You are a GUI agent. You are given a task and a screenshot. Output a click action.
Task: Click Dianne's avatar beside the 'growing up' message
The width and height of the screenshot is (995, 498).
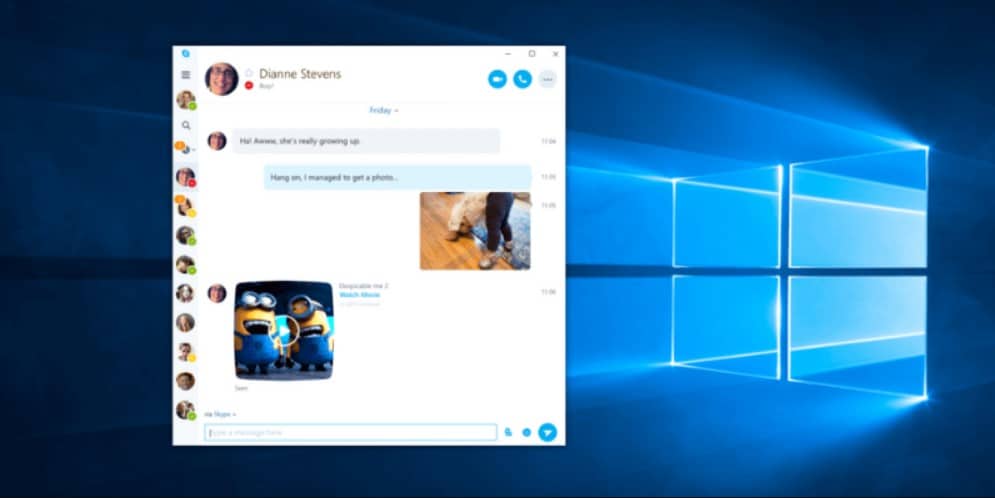coord(217,141)
